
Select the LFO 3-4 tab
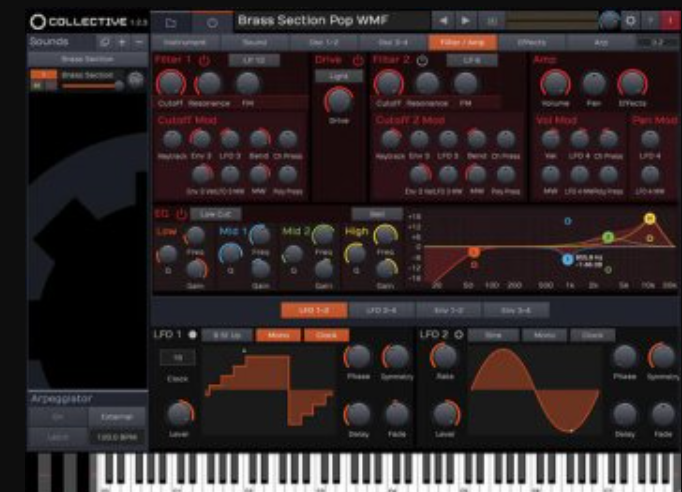pos(381,310)
